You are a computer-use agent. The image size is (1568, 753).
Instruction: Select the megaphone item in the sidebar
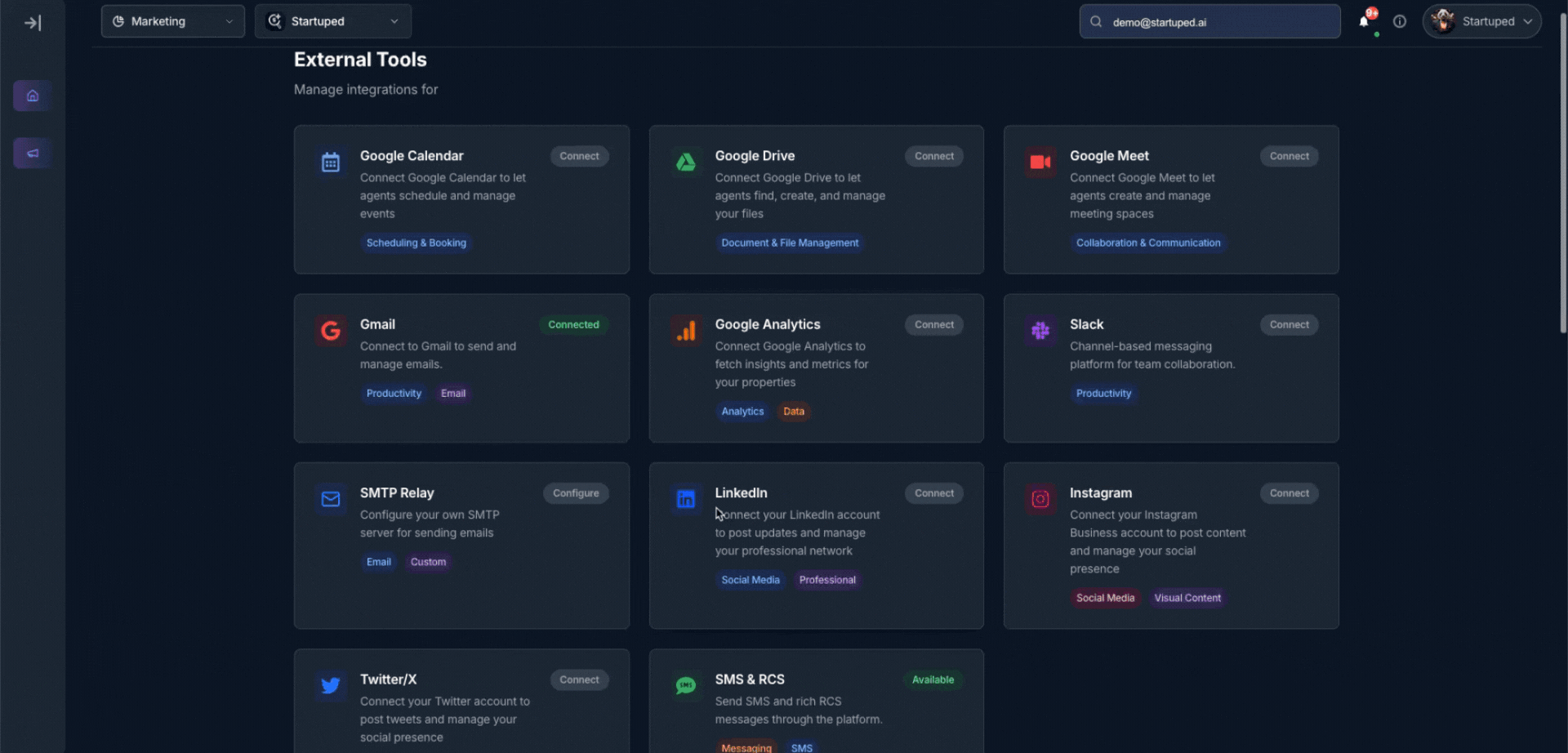[x=31, y=152]
